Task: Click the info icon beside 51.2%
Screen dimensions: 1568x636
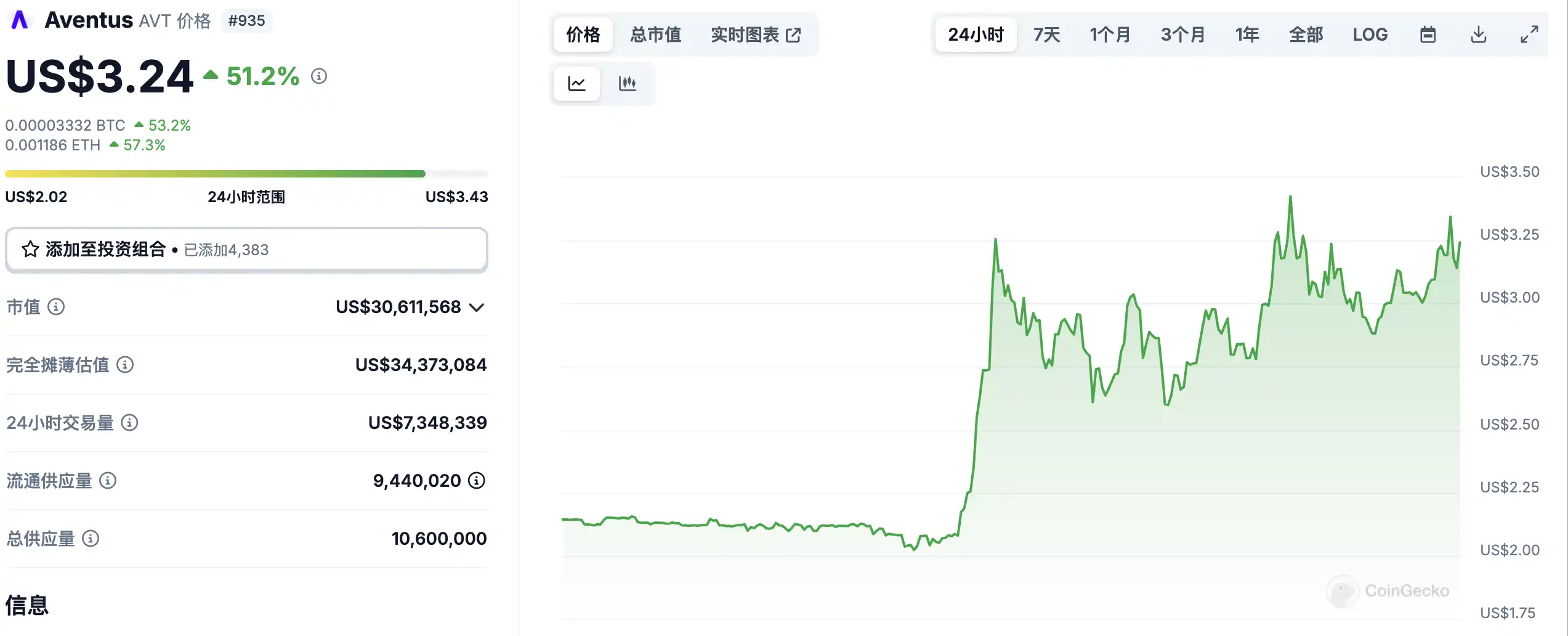Action: (319, 76)
